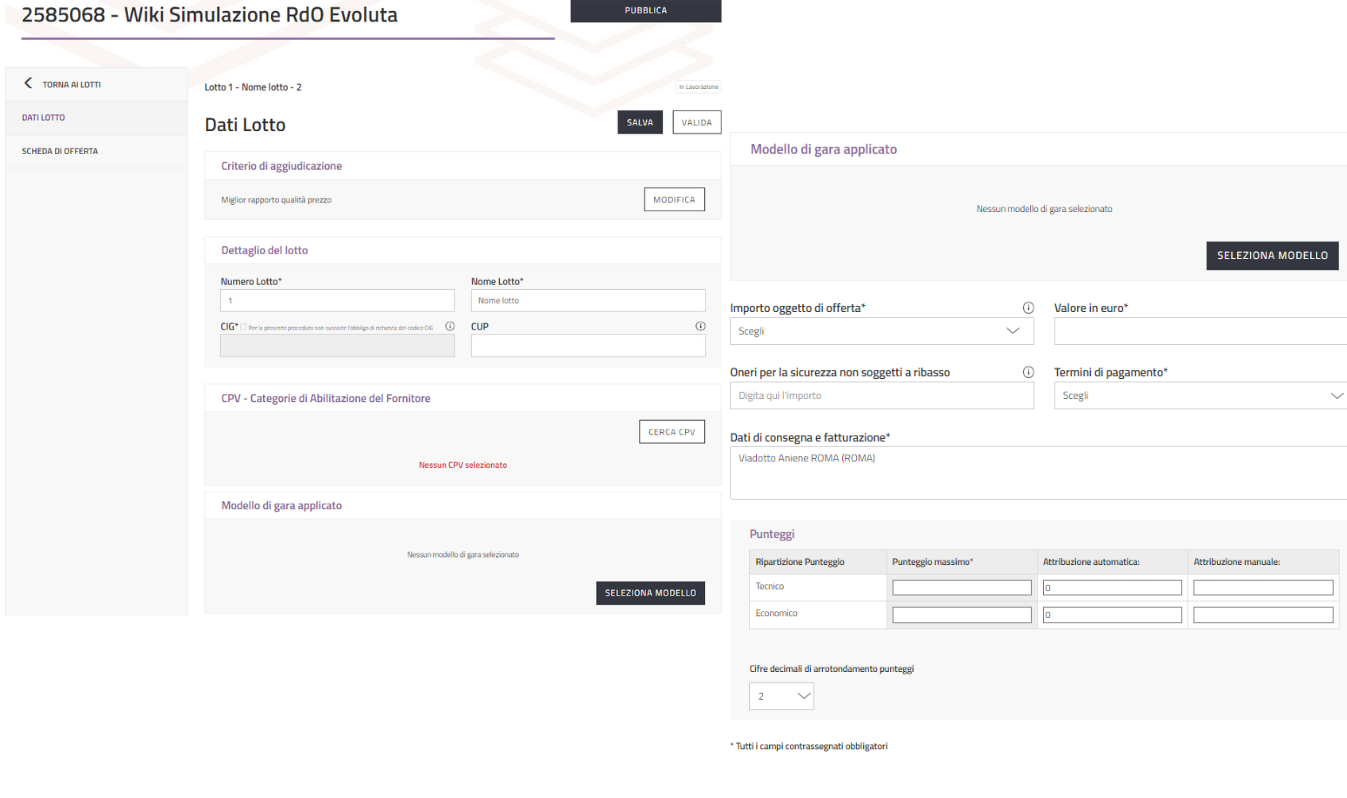Click the Salva button
This screenshot has height=798, width=1347.
[640, 122]
